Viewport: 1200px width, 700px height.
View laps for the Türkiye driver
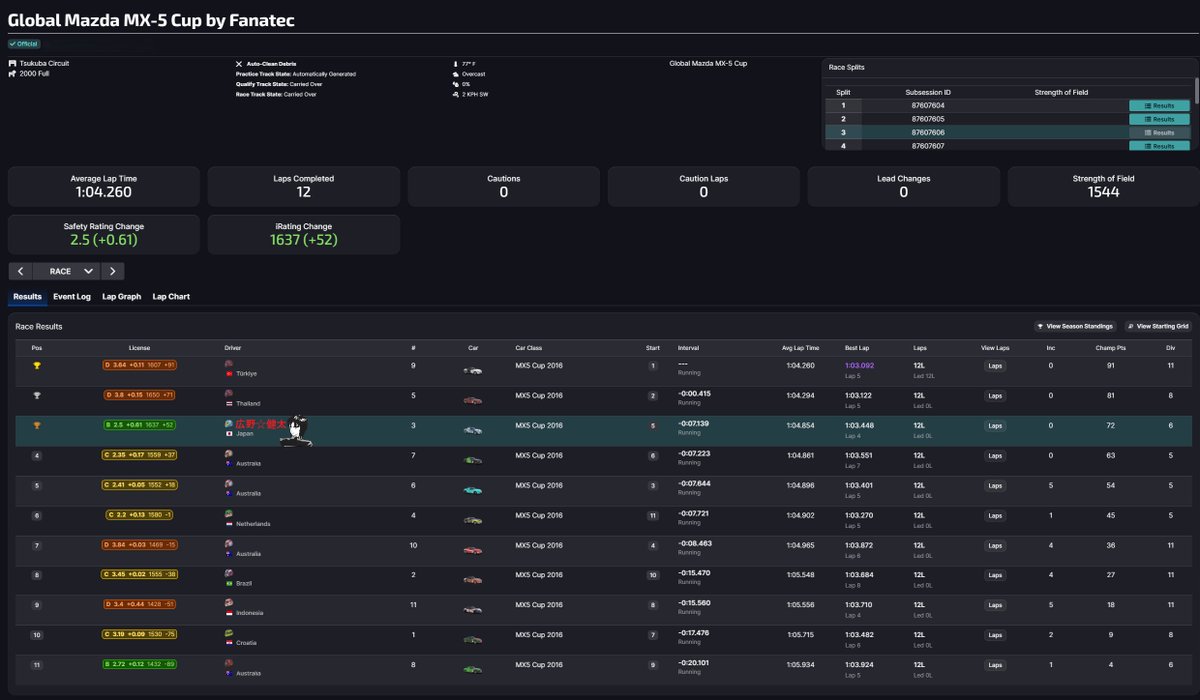point(995,366)
